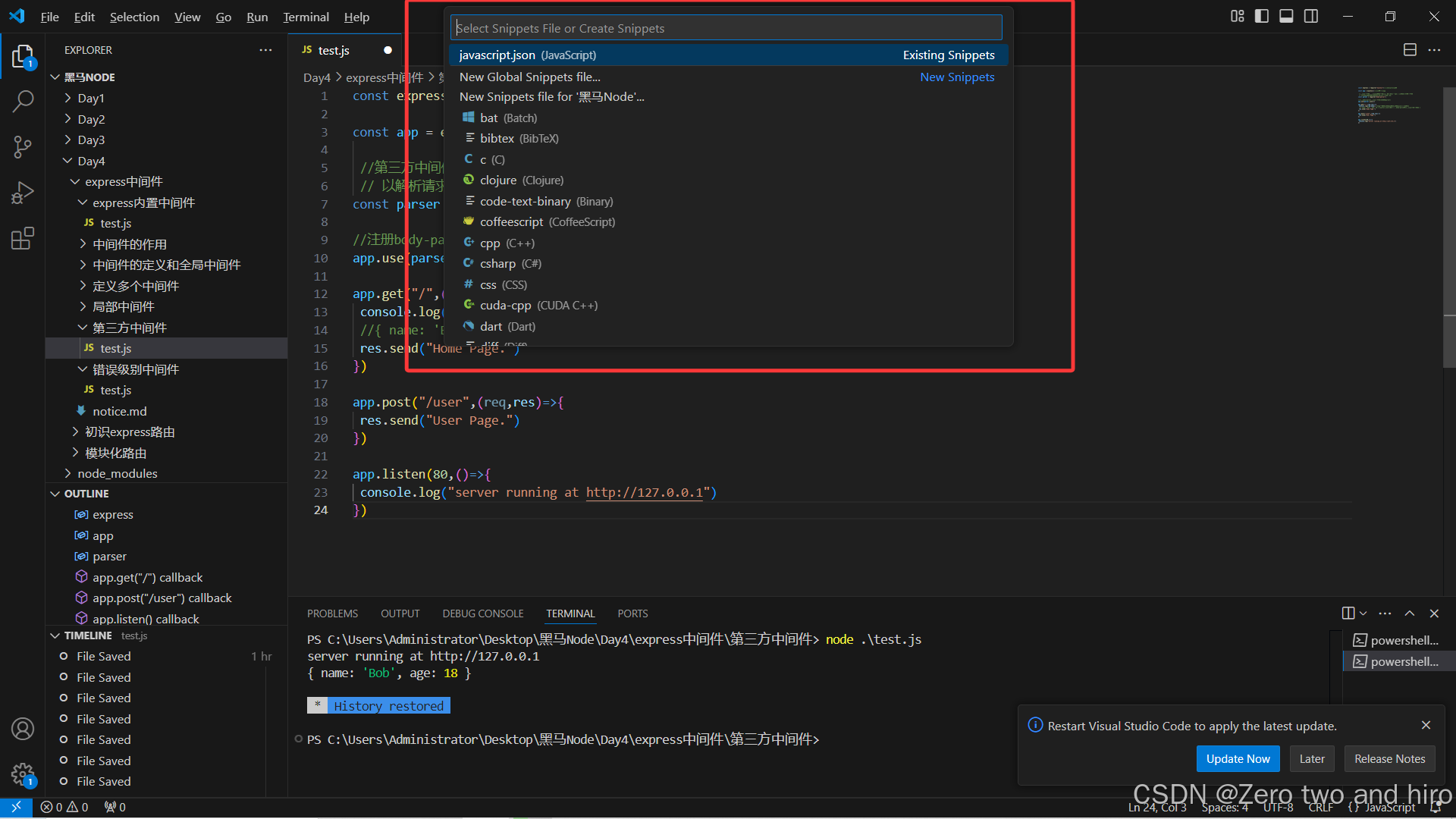1456x819 pixels.
Task: Click the Update Now button
Action: click(1238, 758)
